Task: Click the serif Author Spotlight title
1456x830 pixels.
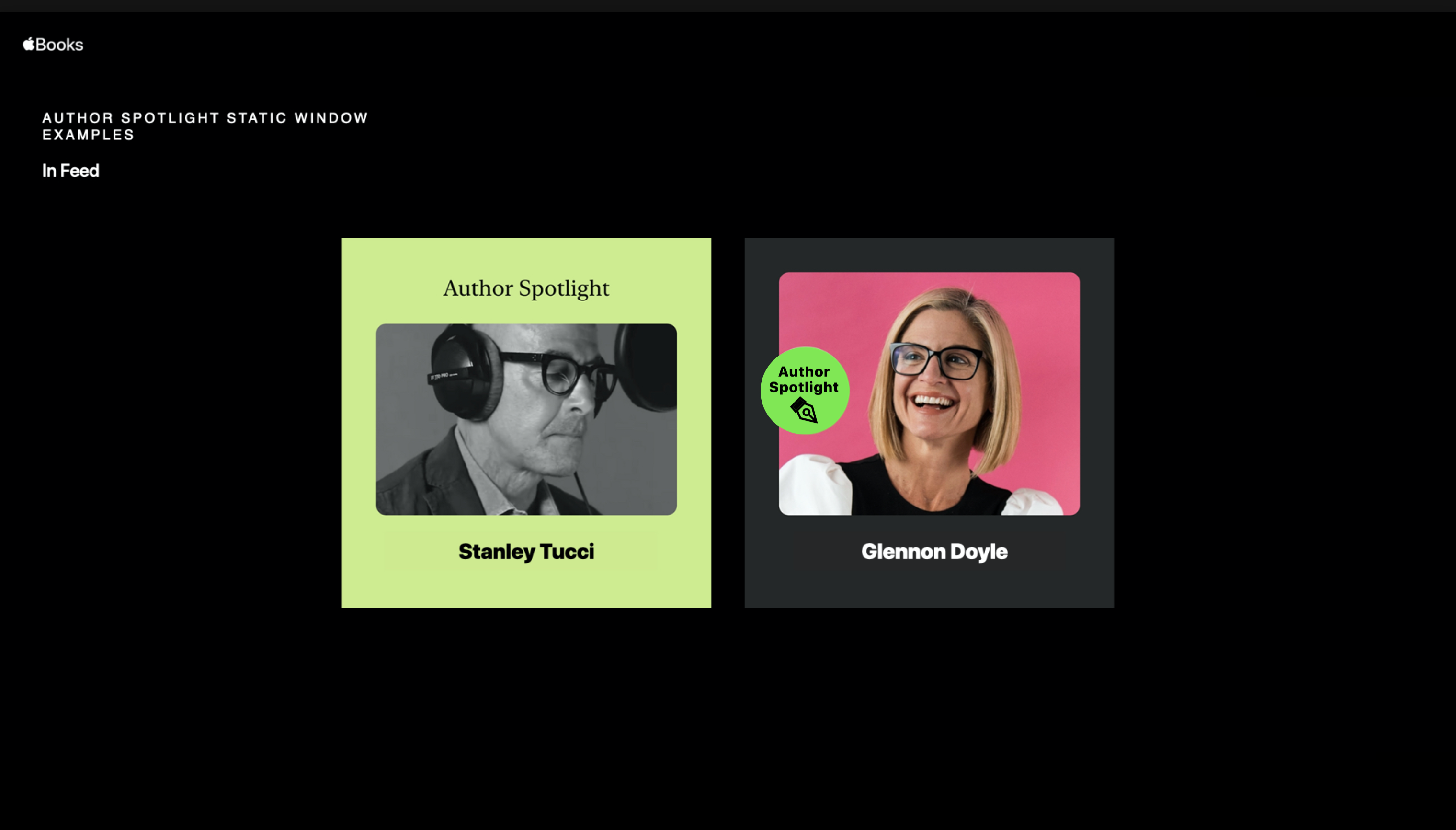Action: [526, 288]
